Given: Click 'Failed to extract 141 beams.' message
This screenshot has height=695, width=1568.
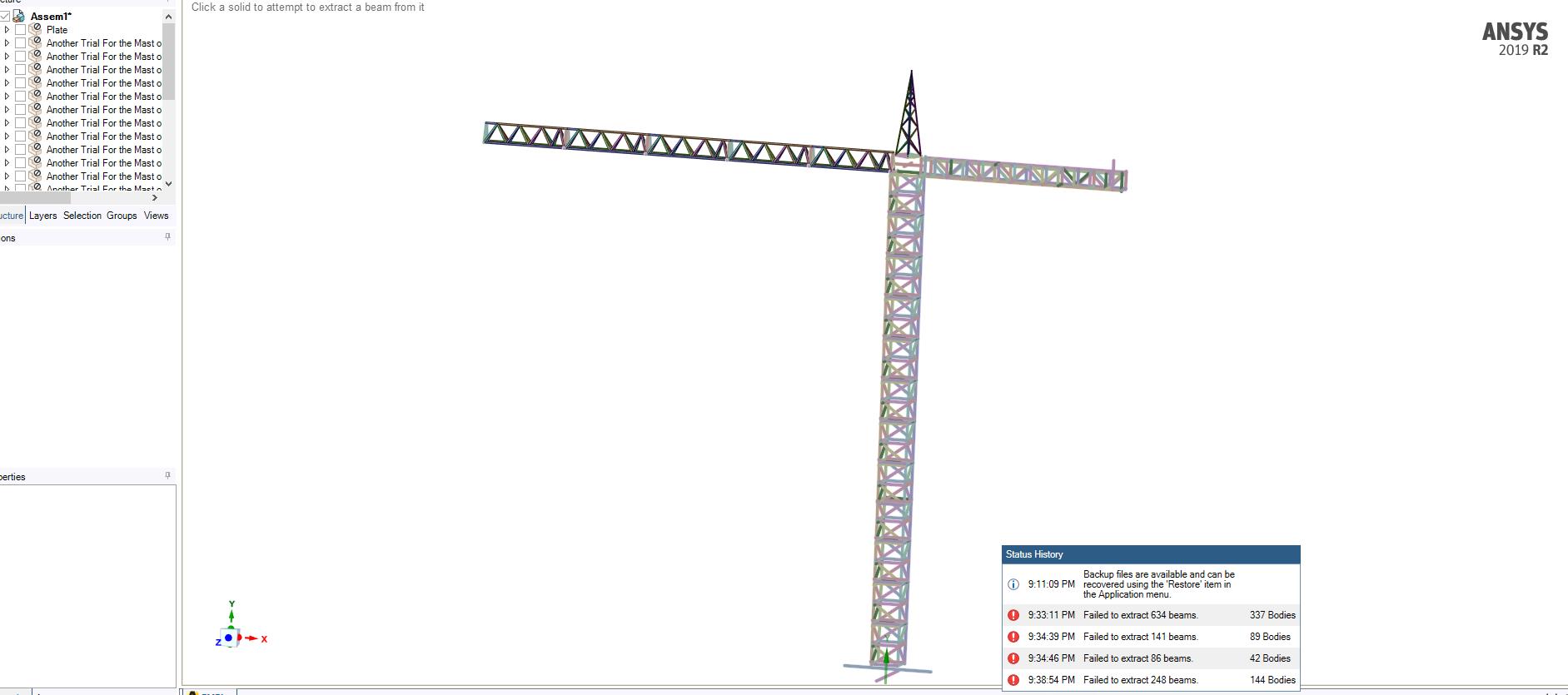Looking at the screenshot, I should (x=1140, y=637).
